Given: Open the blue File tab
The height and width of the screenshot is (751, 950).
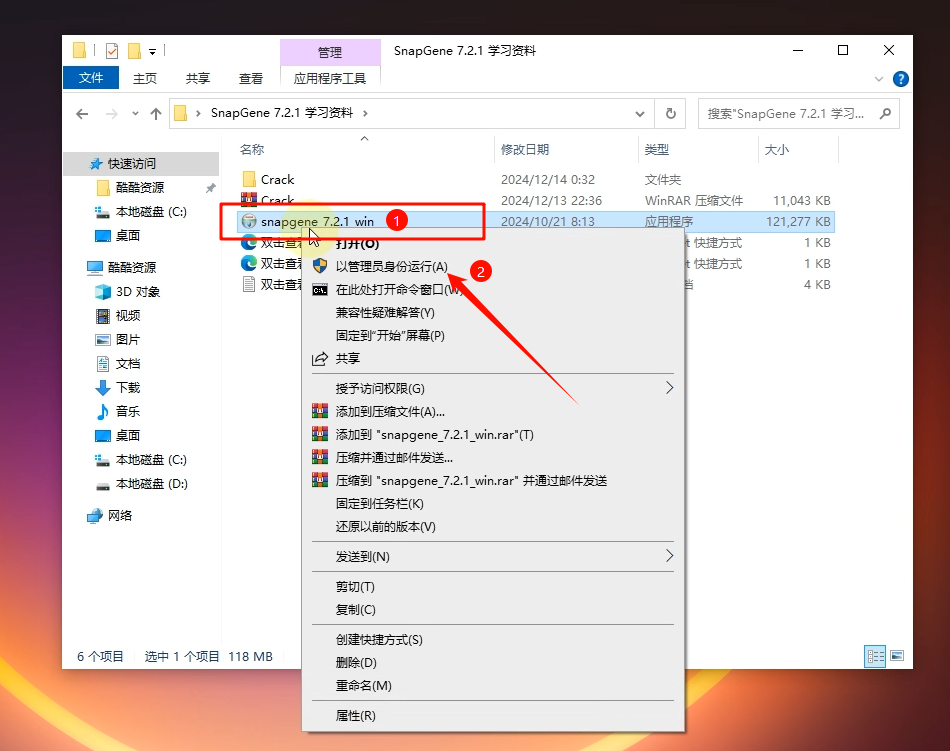Looking at the screenshot, I should (91, 78).
